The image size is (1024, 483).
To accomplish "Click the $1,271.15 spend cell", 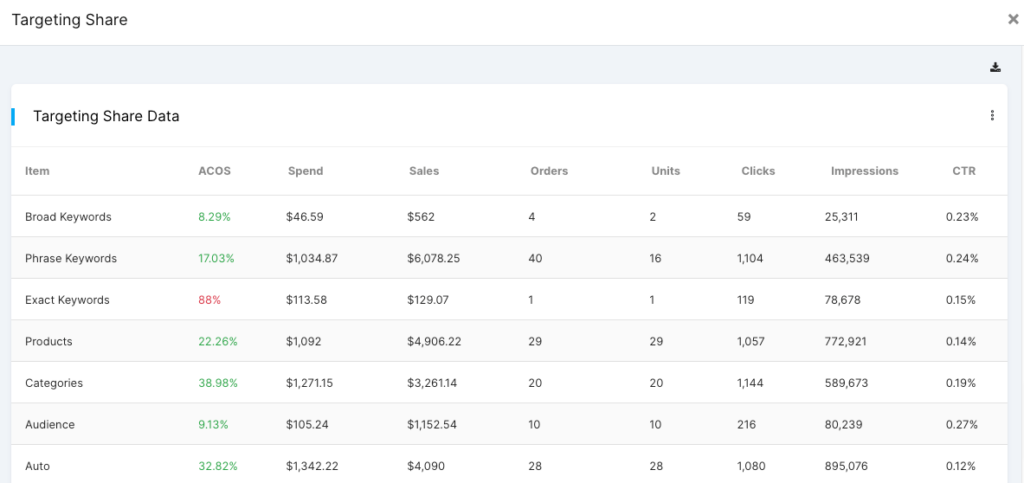I will tap(309, 383).
